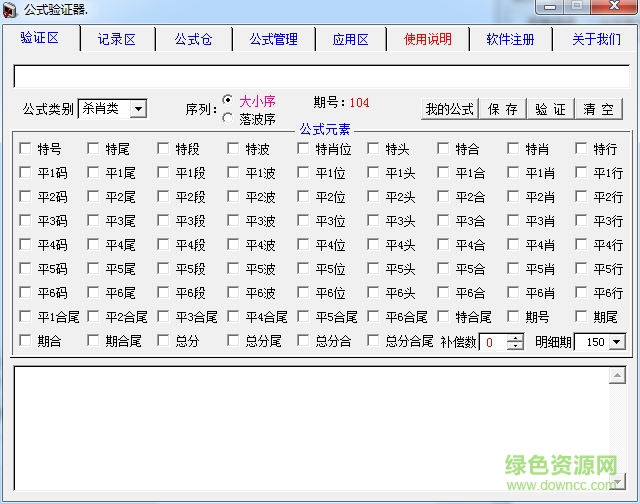
Task: Check the 平5位 checkbox
Action: 303,269
